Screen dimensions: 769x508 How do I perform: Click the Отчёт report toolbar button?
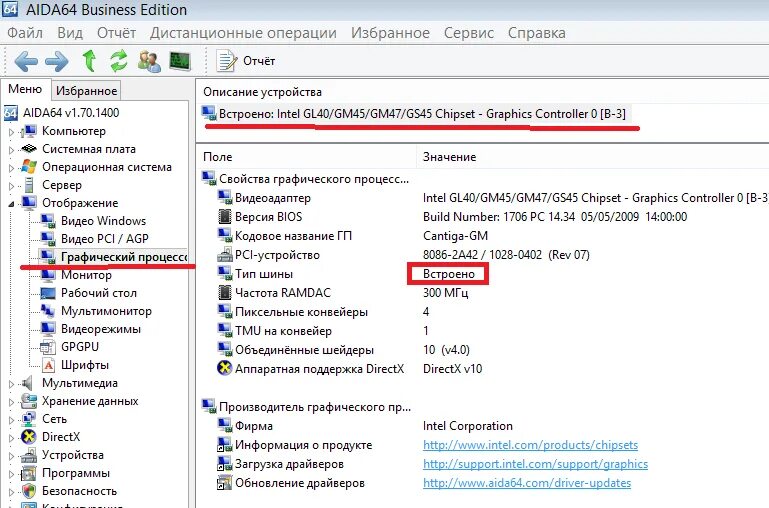click(246, 61)
